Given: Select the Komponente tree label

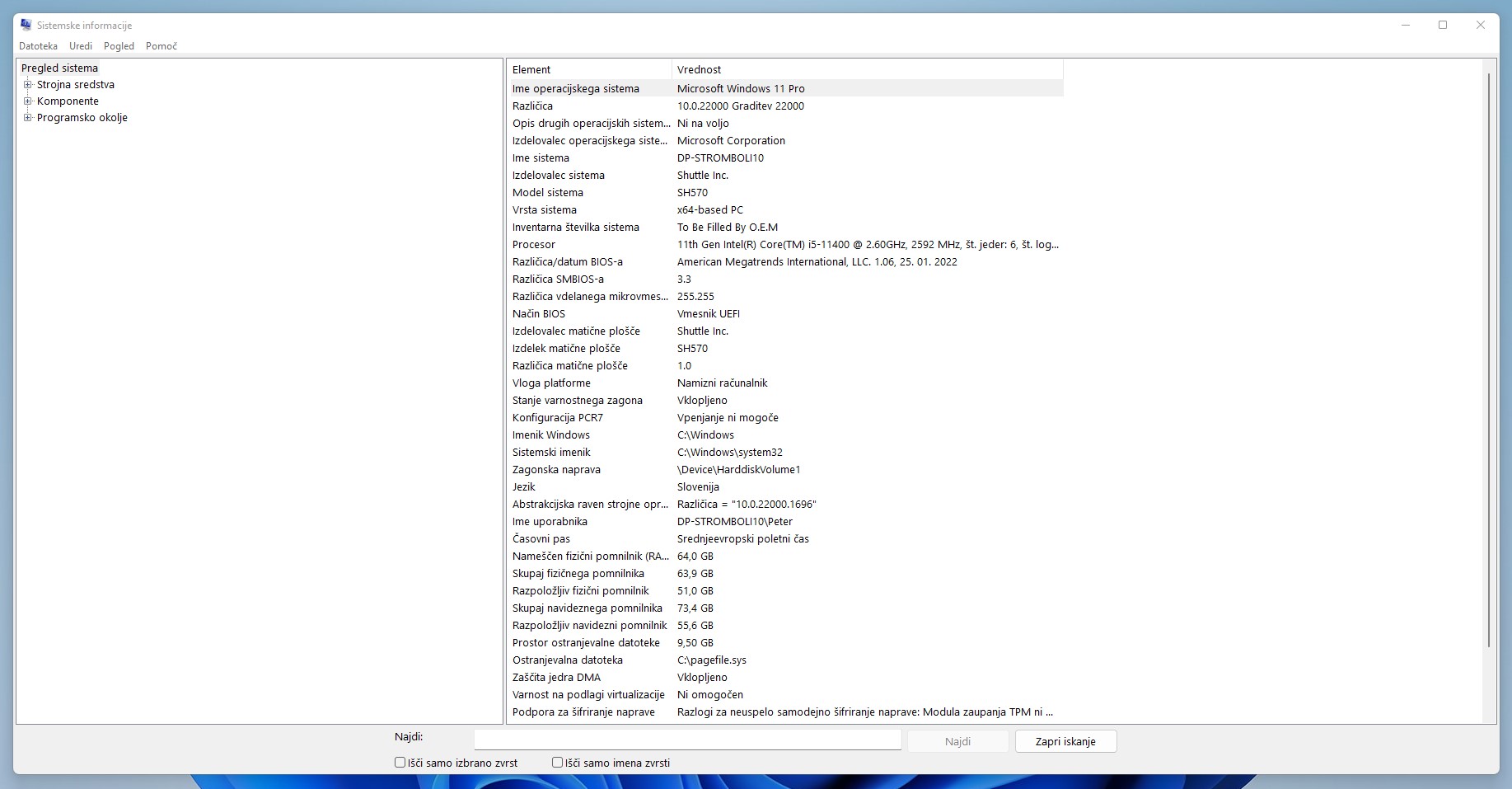Looking at the screenshot, I should pos(68,101).
